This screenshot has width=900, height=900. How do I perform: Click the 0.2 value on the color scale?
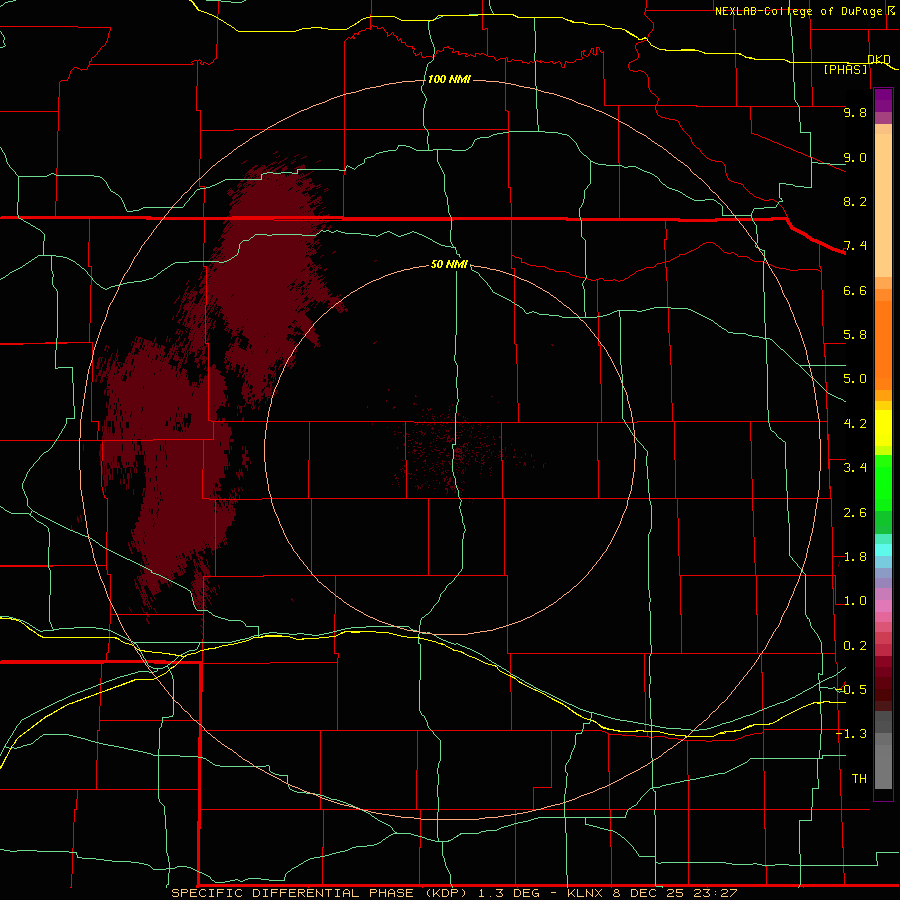(855, 646)
